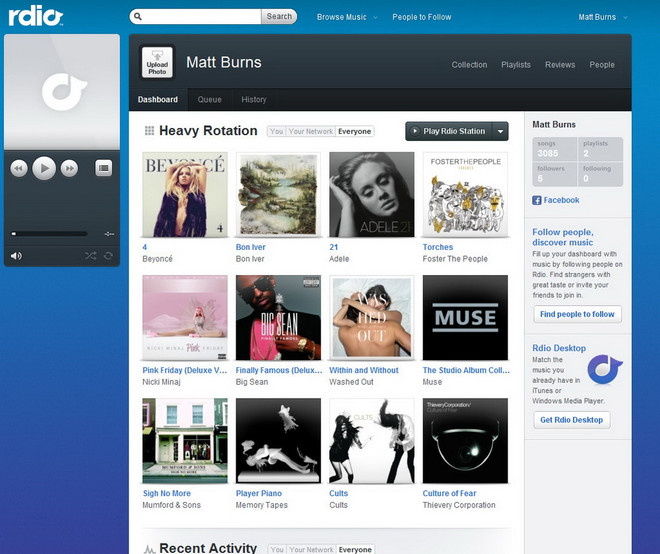Click the Recent Activity pulse icon
The height and width of the screenshot is (554, 660).
pos(149,549)
